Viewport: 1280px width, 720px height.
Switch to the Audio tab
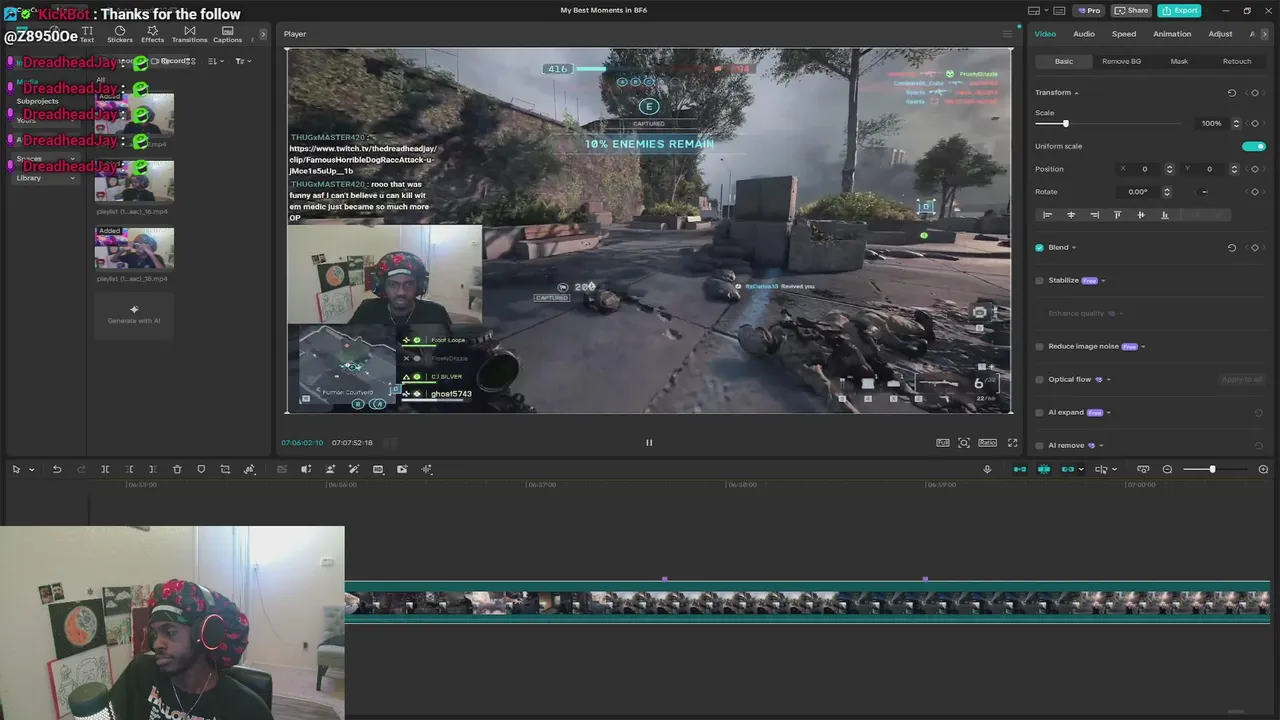pyautogui.click(x=1084, y=34)
